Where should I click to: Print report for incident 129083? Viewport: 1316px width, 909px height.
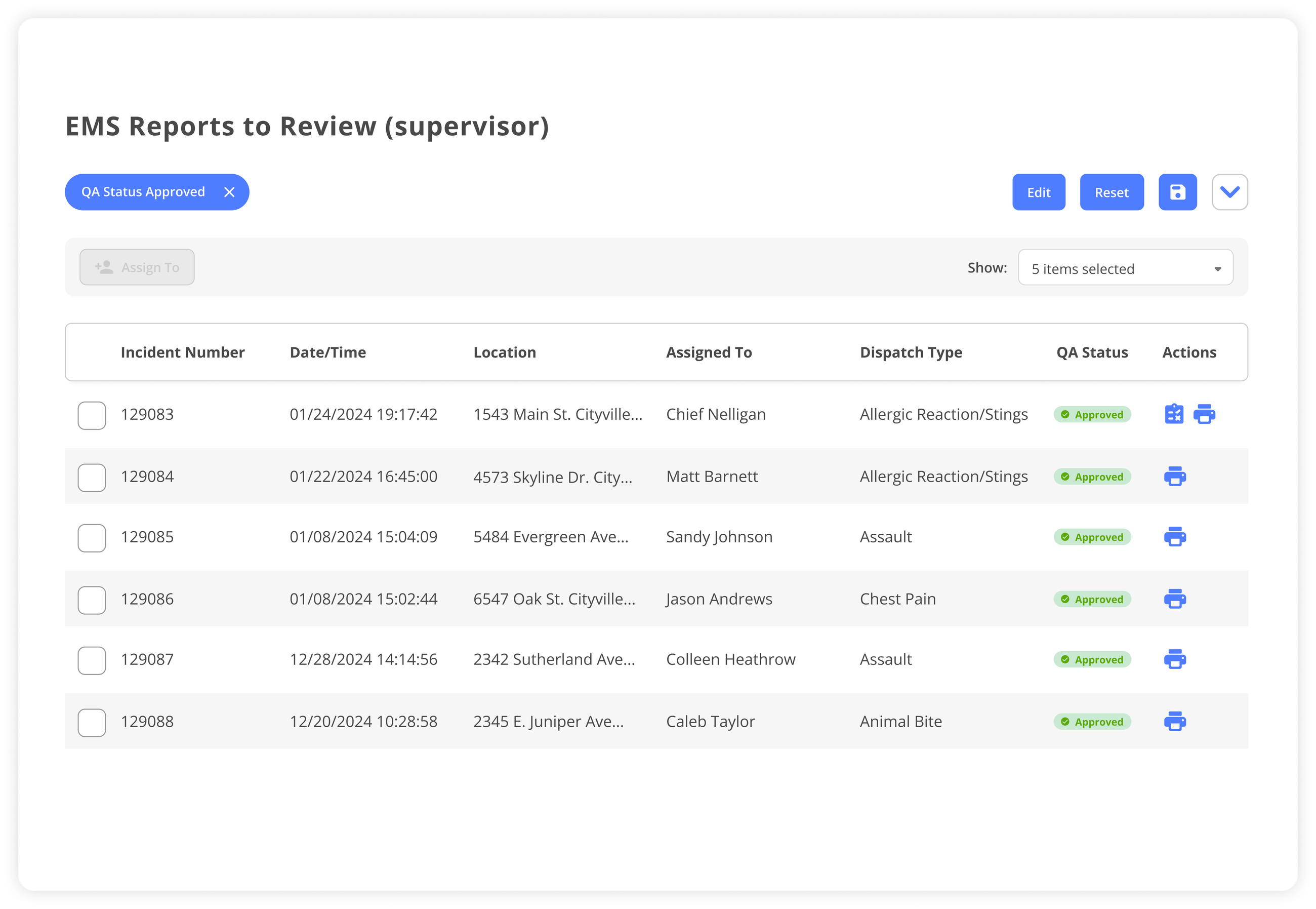point(1204,414)
